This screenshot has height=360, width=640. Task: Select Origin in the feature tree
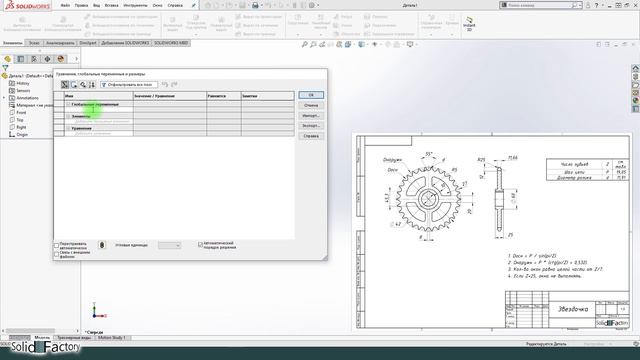(18, 135)
